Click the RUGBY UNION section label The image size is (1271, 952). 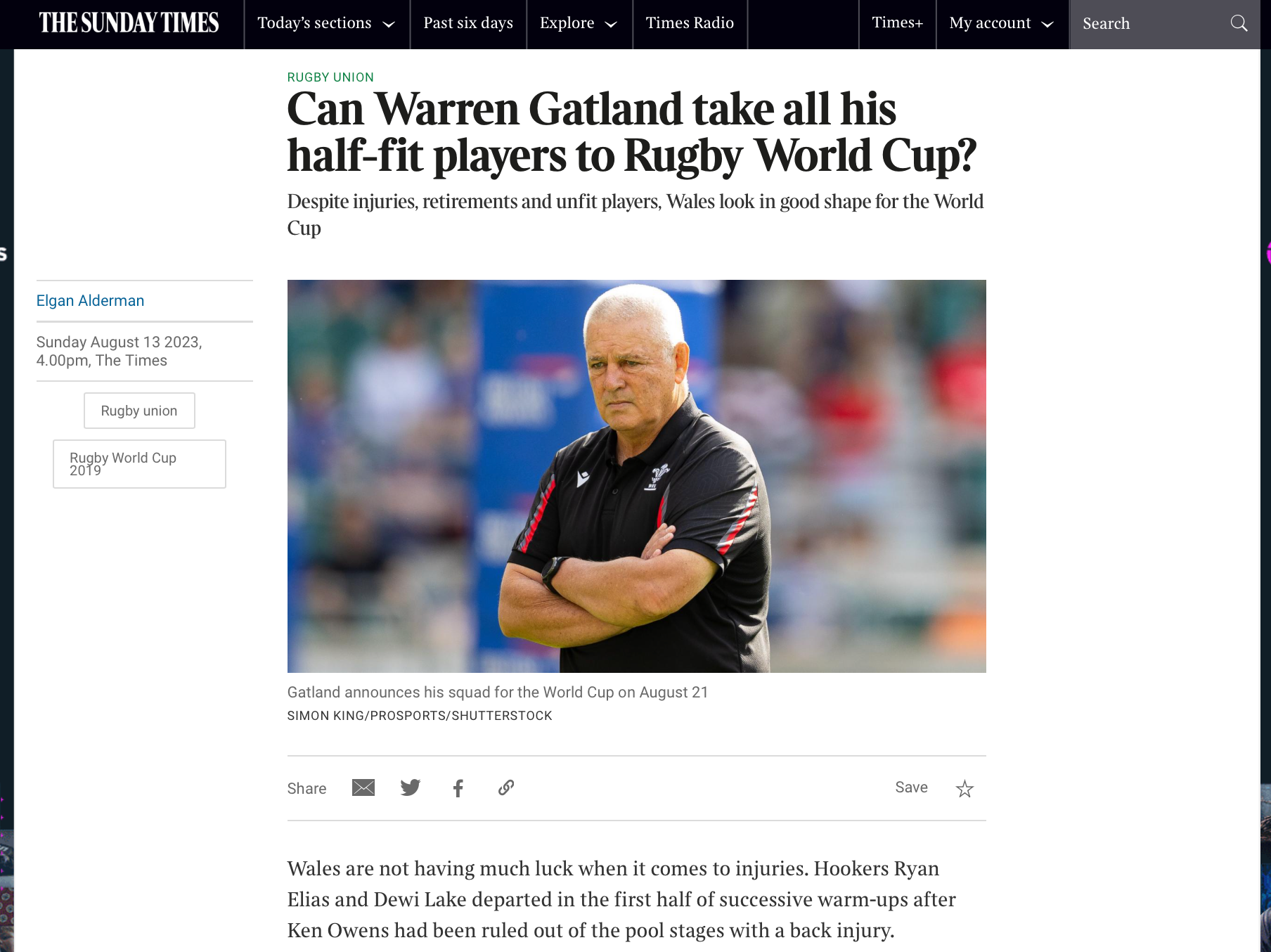coord(330,77)
